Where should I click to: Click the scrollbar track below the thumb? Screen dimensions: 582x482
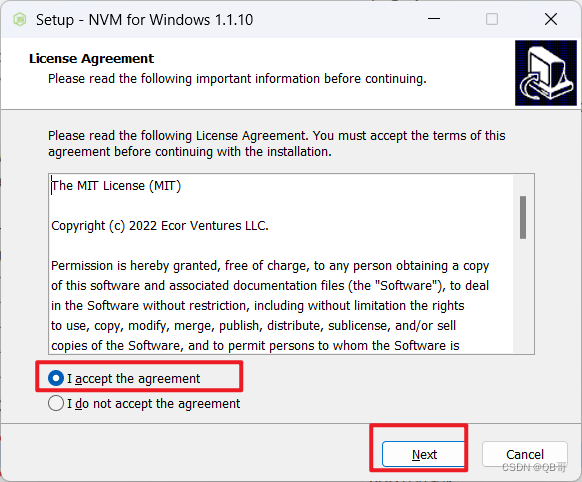coord(523,295)
